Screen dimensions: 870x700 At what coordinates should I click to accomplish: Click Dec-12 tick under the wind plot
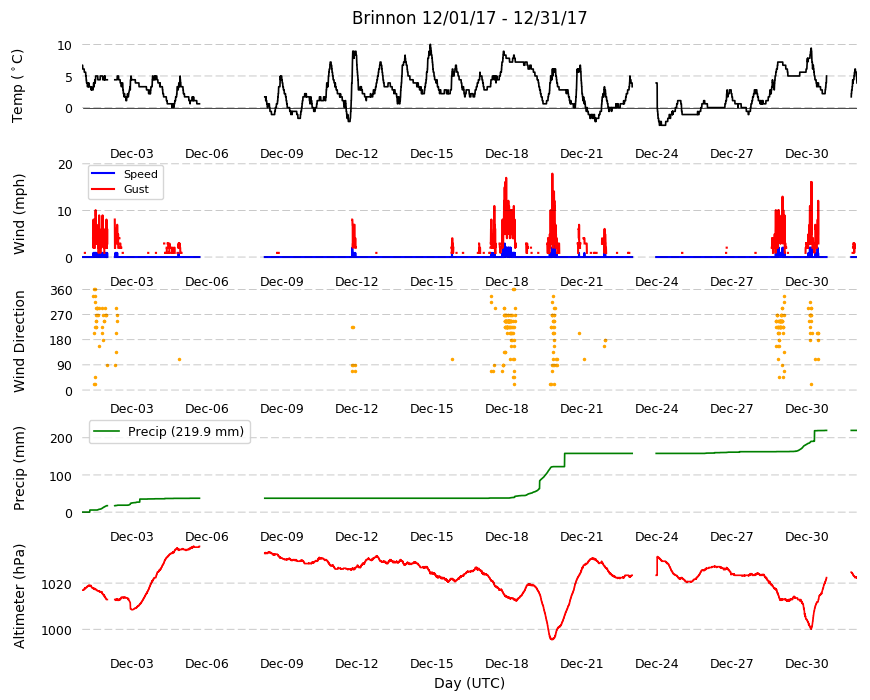pos(356,281)
